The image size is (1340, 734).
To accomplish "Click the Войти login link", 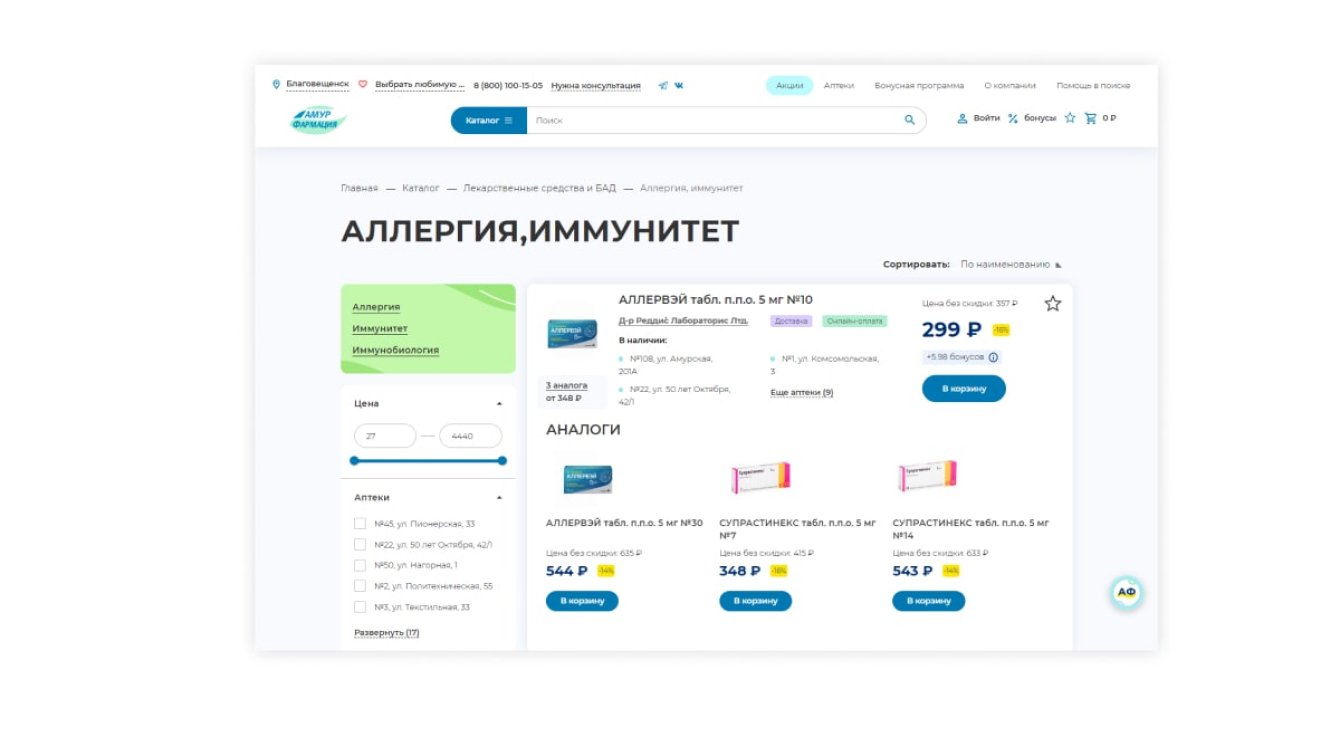I will point(987,118).
